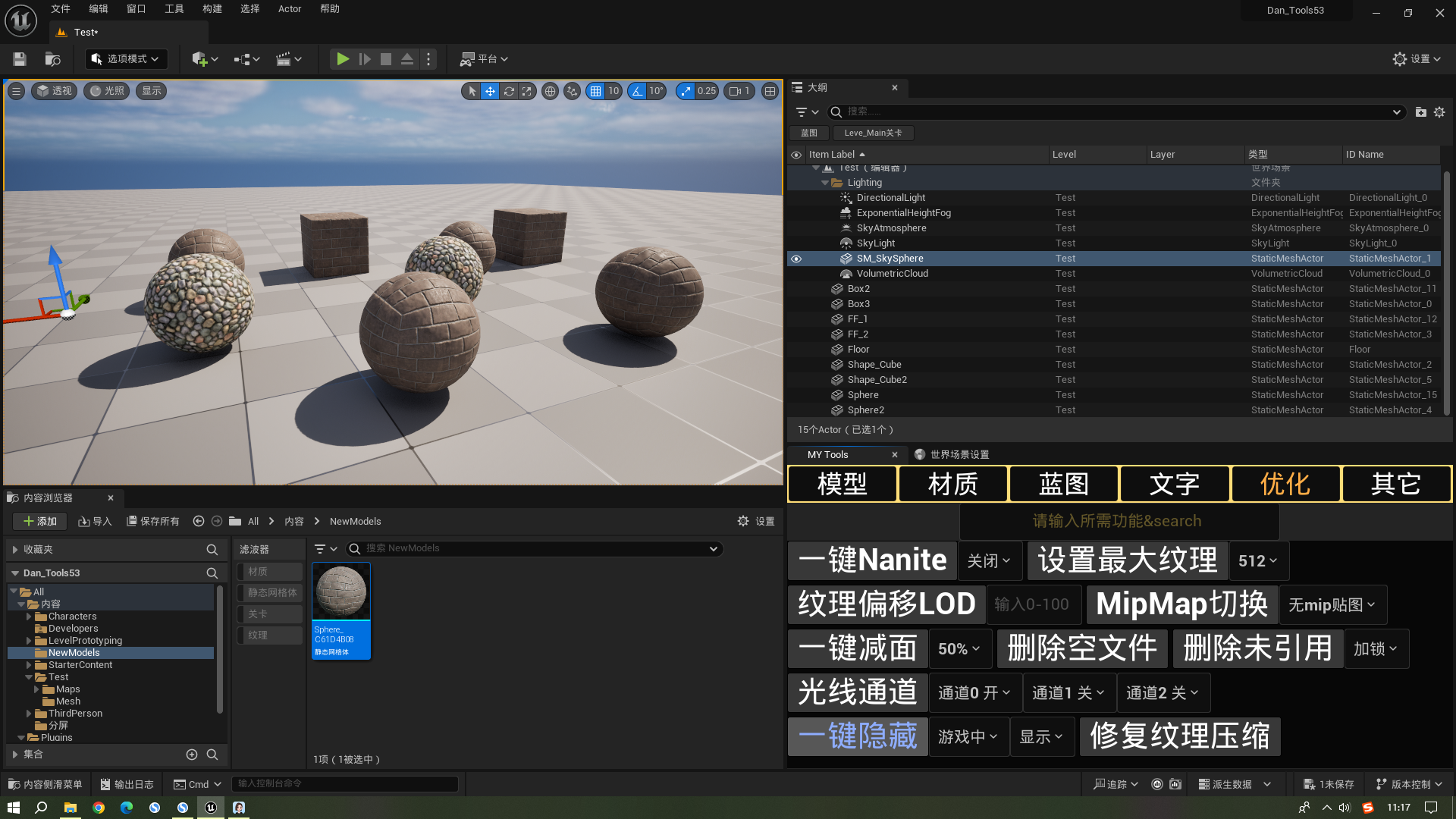Open the viewport hamburger options menu

(16, 91)
